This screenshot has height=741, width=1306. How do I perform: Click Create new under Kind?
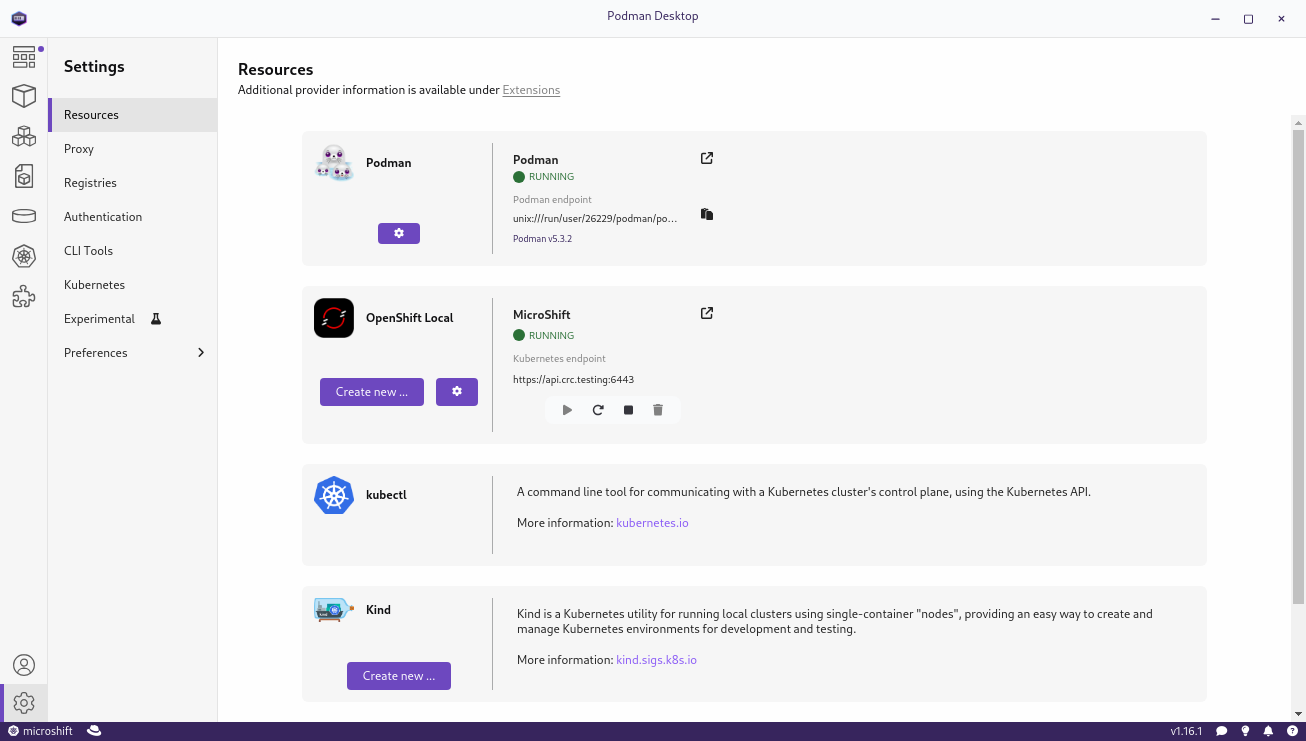click(399, 676)
